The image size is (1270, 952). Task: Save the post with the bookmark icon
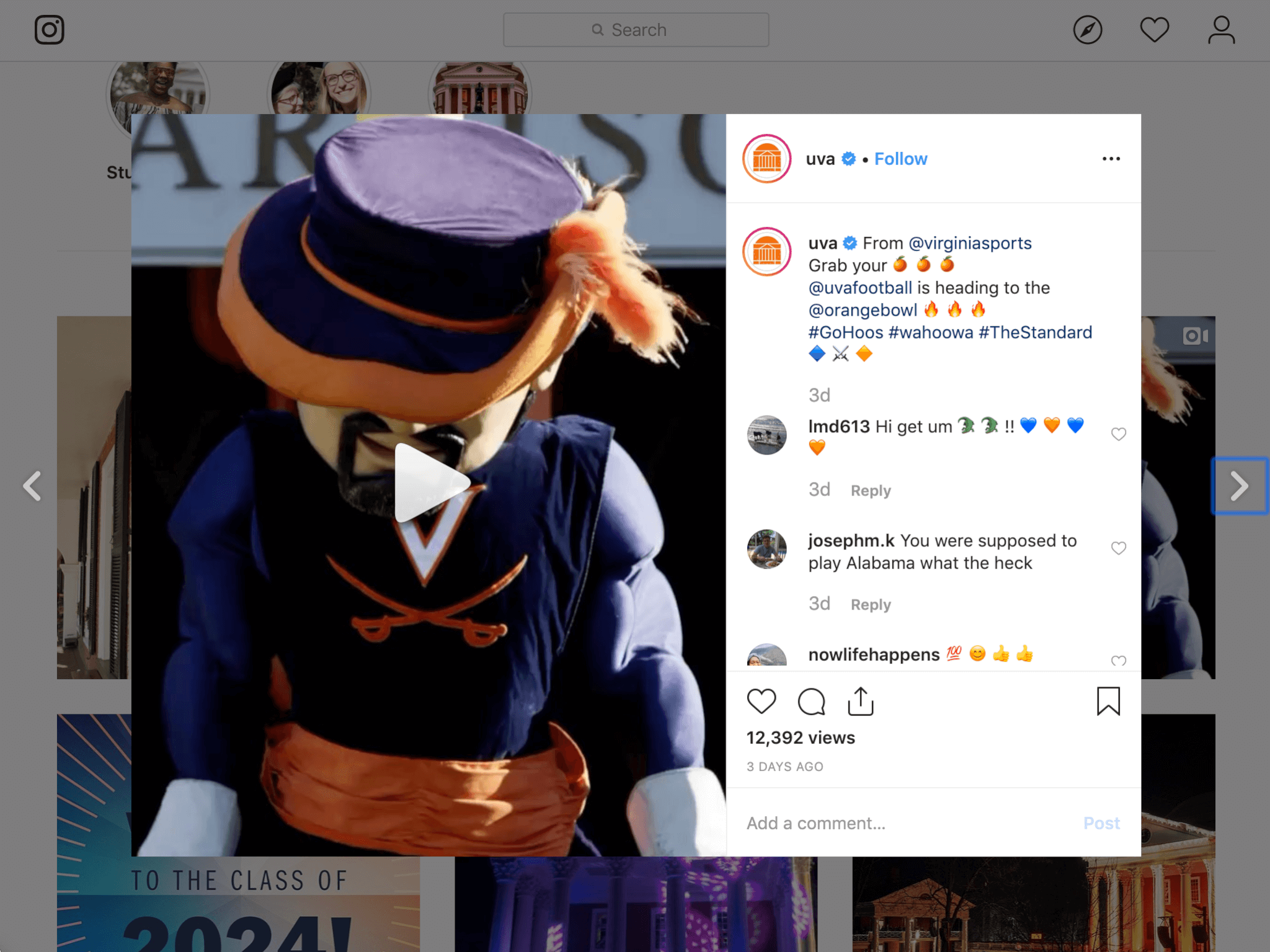click(1109, 701)
